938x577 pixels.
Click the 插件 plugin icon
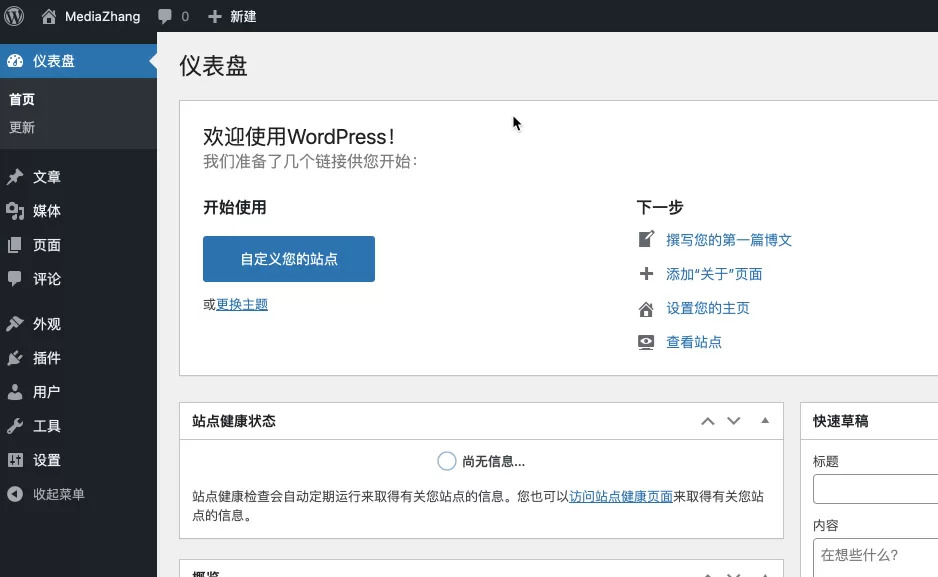point(15,358)
